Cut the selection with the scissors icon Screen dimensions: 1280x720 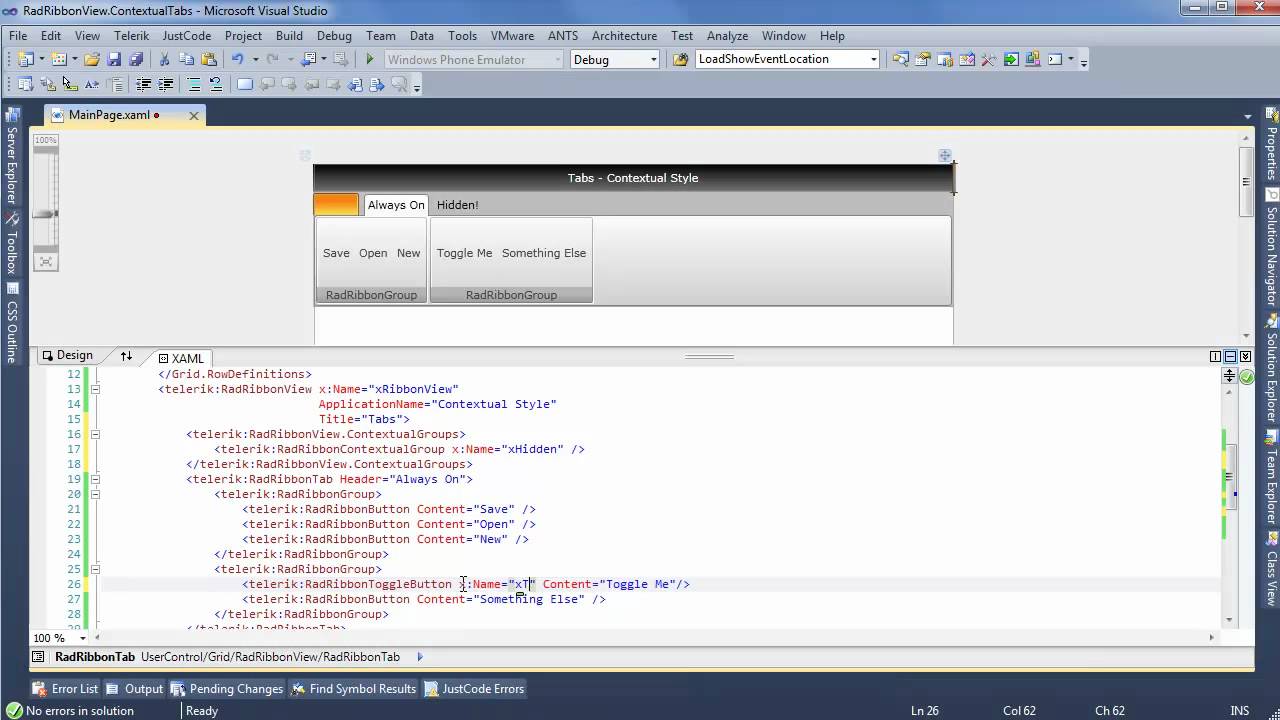(165, 59)
